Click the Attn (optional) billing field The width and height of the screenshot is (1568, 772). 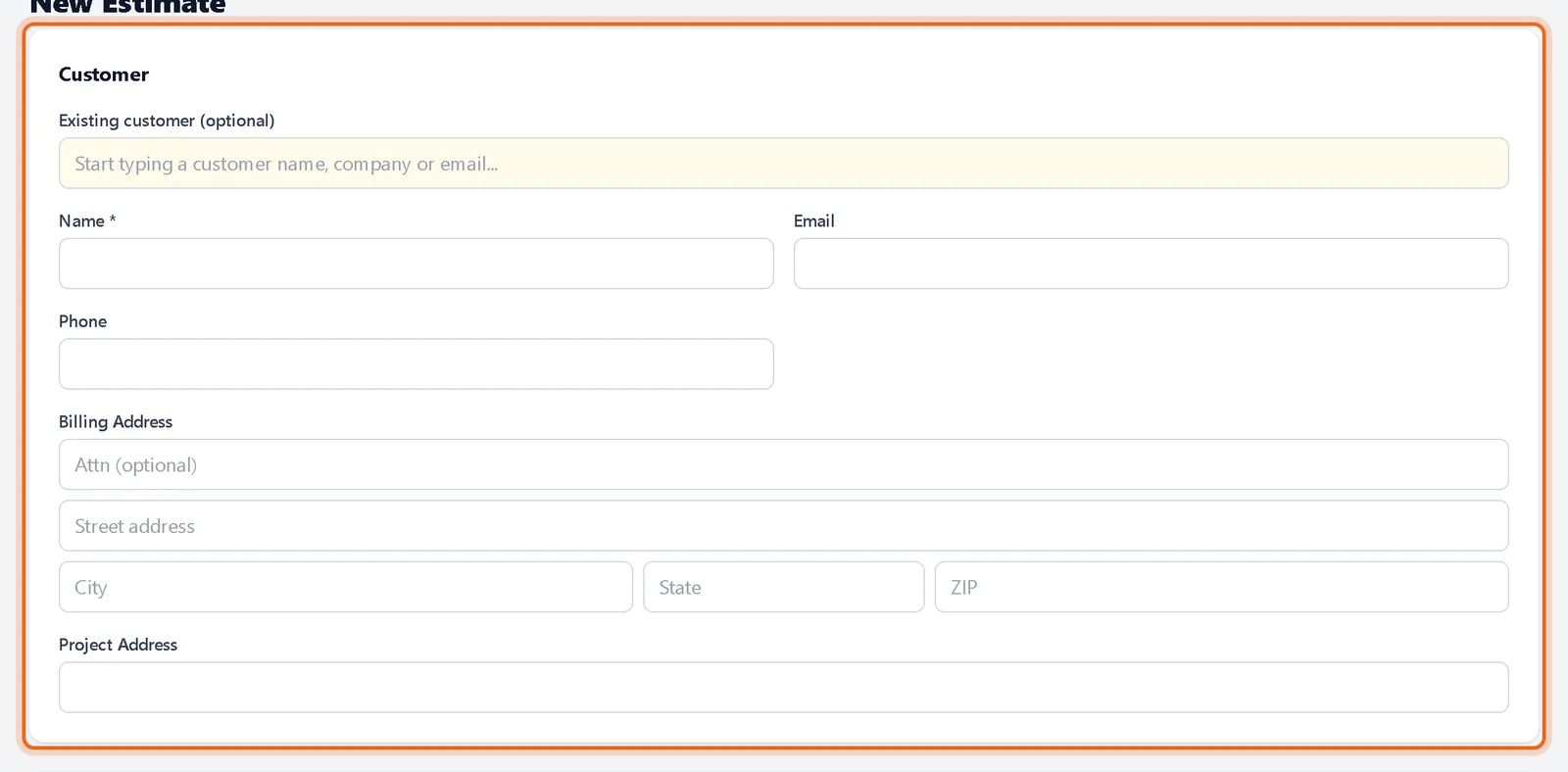point(783,464)
